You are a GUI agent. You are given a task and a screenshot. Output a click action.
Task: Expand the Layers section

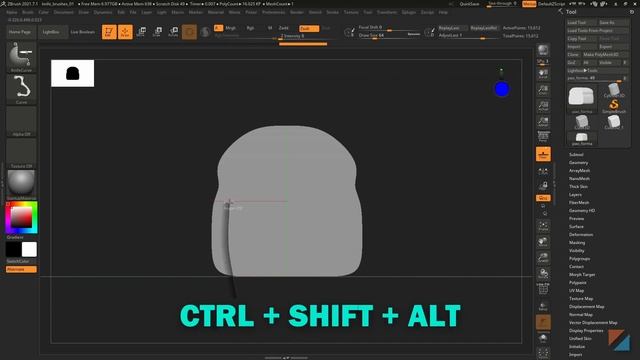coord(575,195)
